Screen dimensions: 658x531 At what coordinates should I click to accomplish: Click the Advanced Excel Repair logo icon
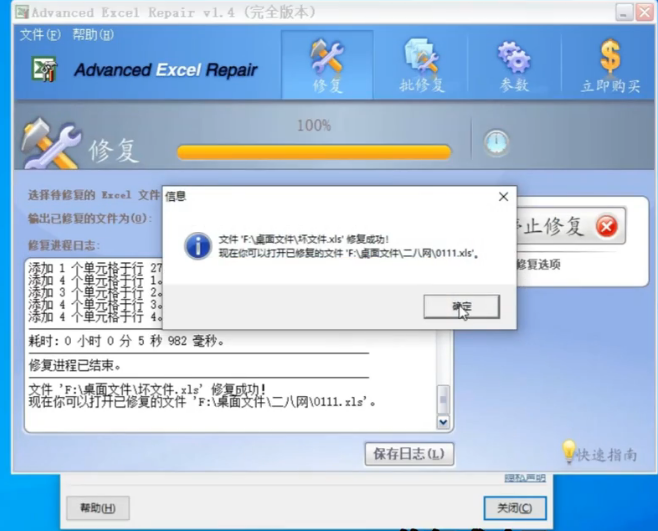click(x=44, y=69)
